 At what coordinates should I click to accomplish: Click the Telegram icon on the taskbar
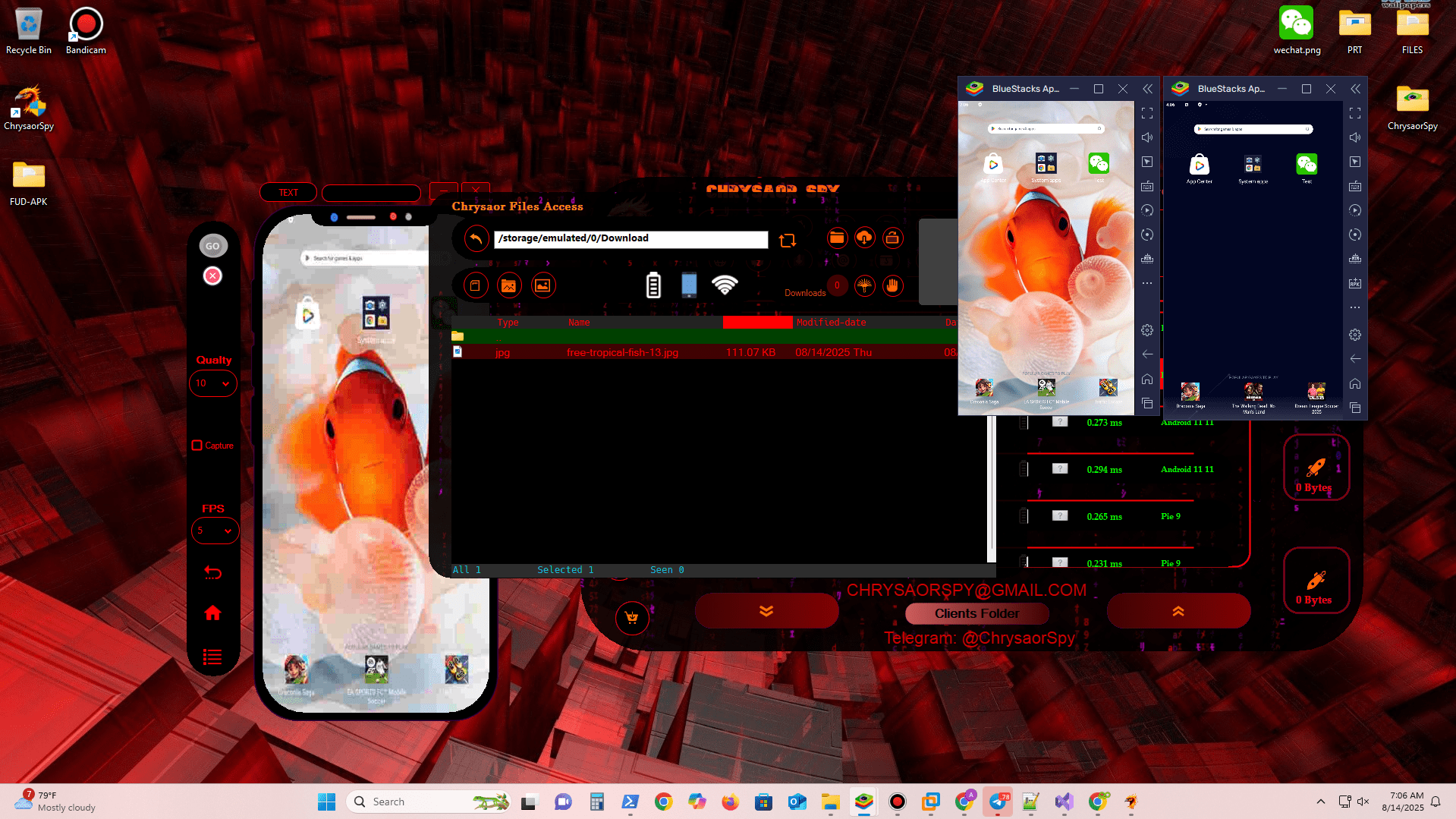(998, 802)
